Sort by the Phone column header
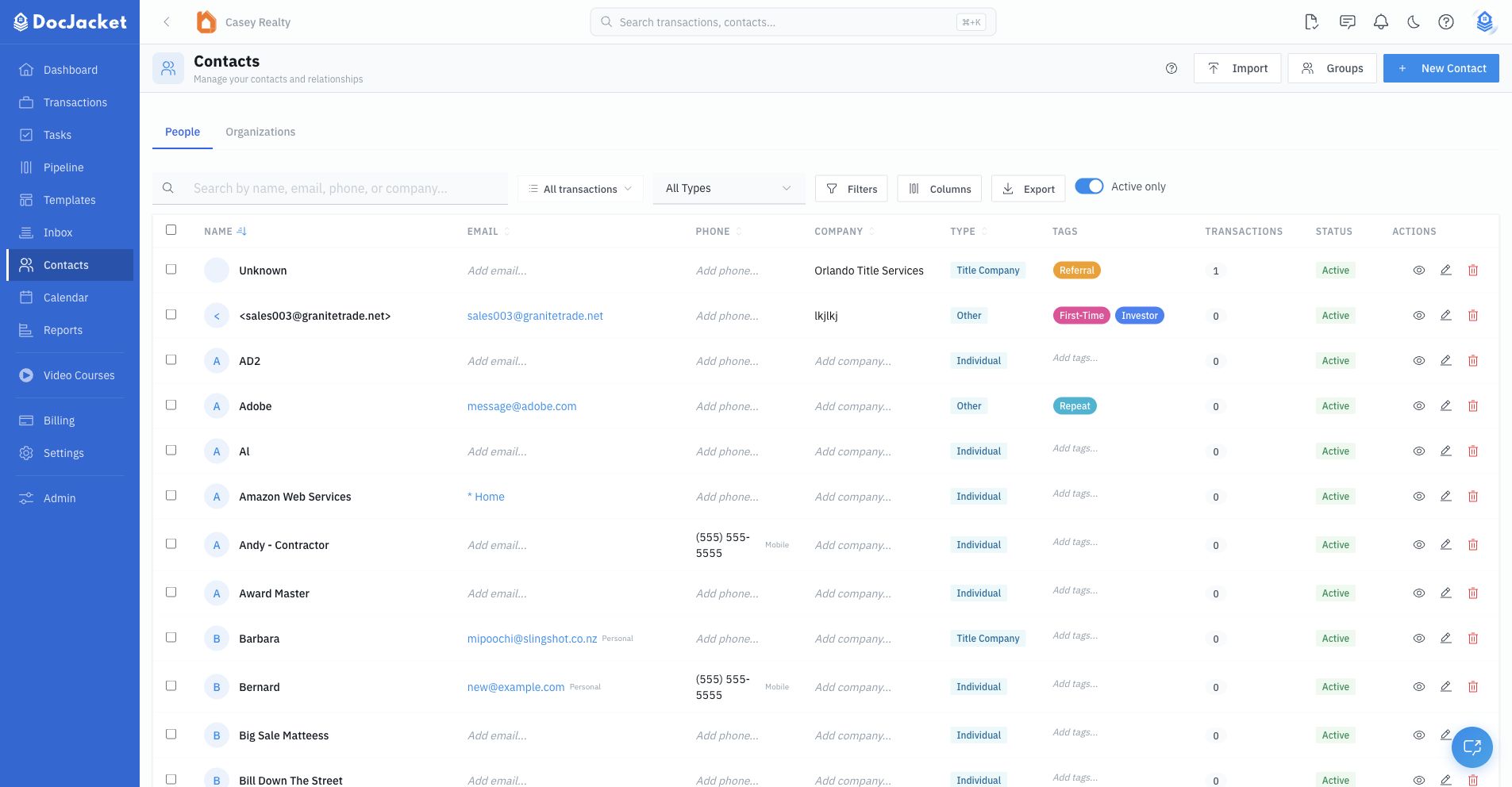The width and height of the screenshot is (1512, 787). tap(719, 232)
